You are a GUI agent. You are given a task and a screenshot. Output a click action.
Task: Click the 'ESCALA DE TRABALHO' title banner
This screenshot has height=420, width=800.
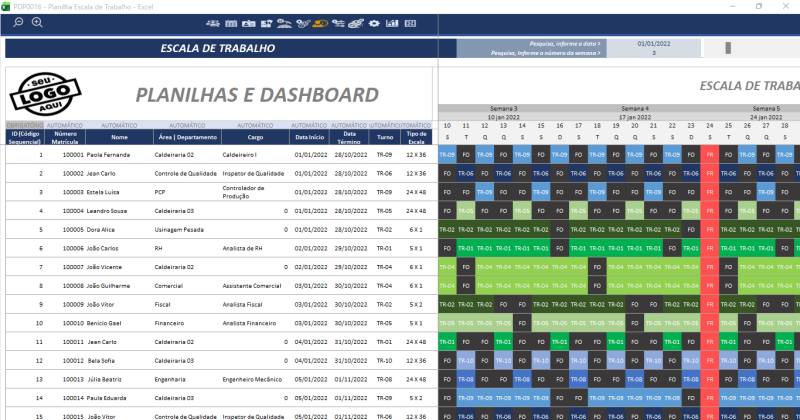[218, 48]
